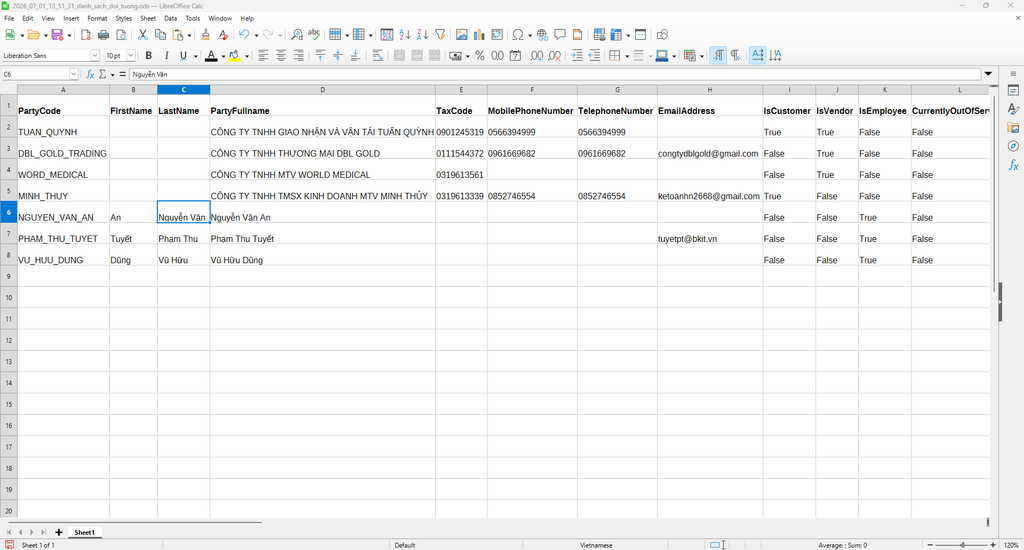Image resolution: width=1024 pixels, height=550 pixels.
Task: Select the Sheet1 tab
Action: click(x=84, y=532)
